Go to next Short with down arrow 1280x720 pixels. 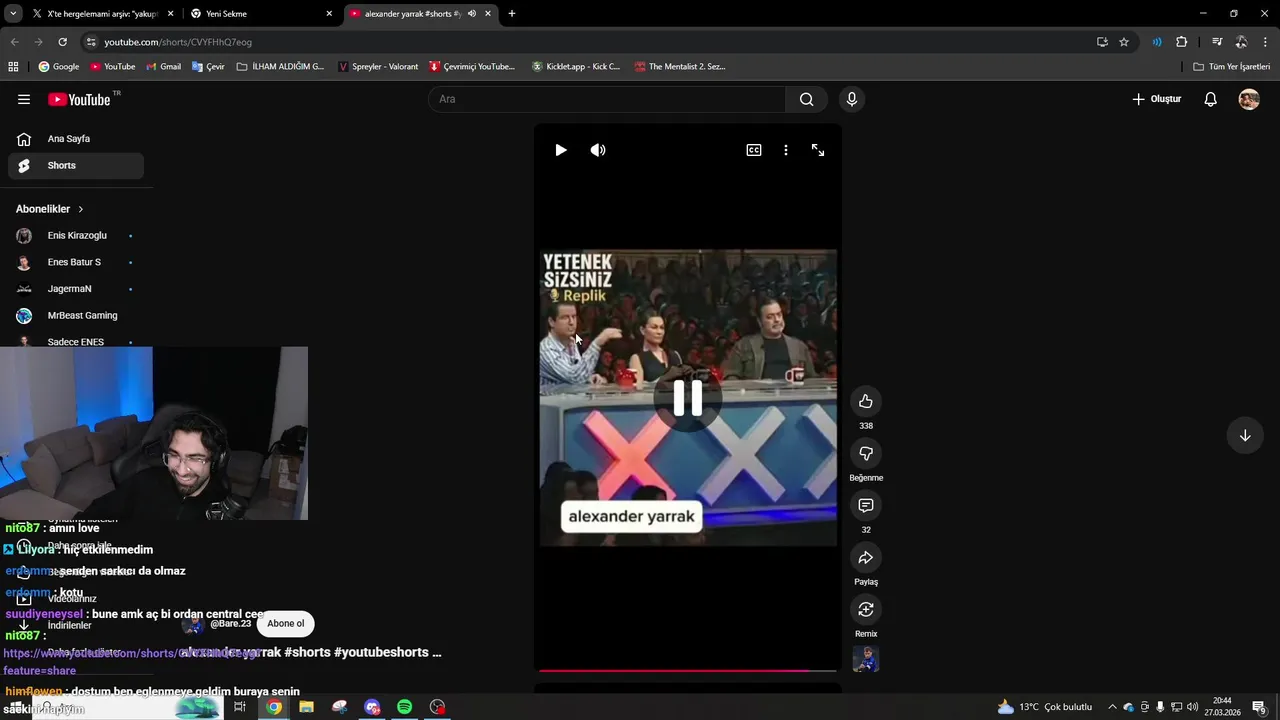point(1245,435)
